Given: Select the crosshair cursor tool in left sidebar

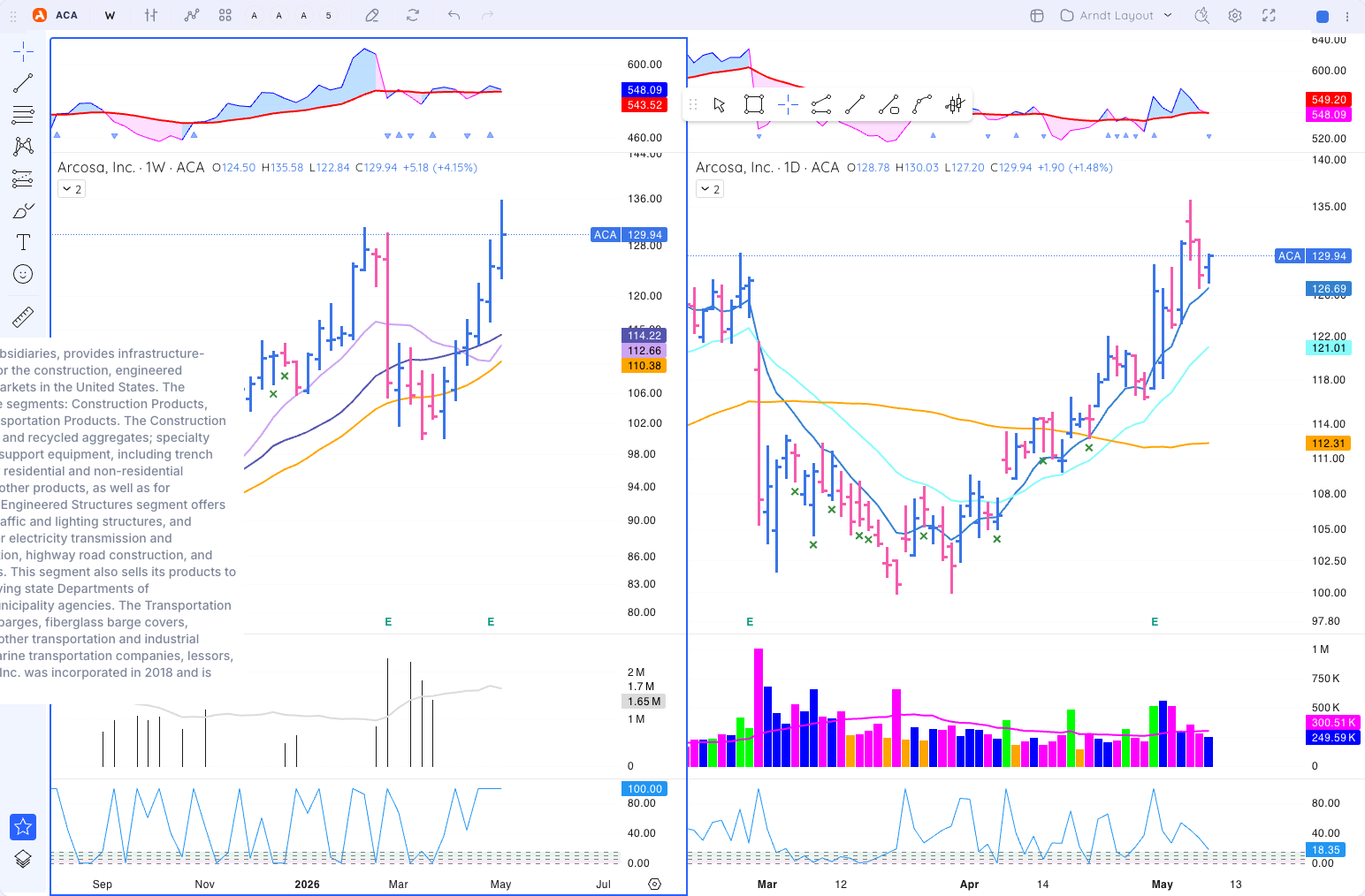Looking at the screenshot, I should pos(23,51).
